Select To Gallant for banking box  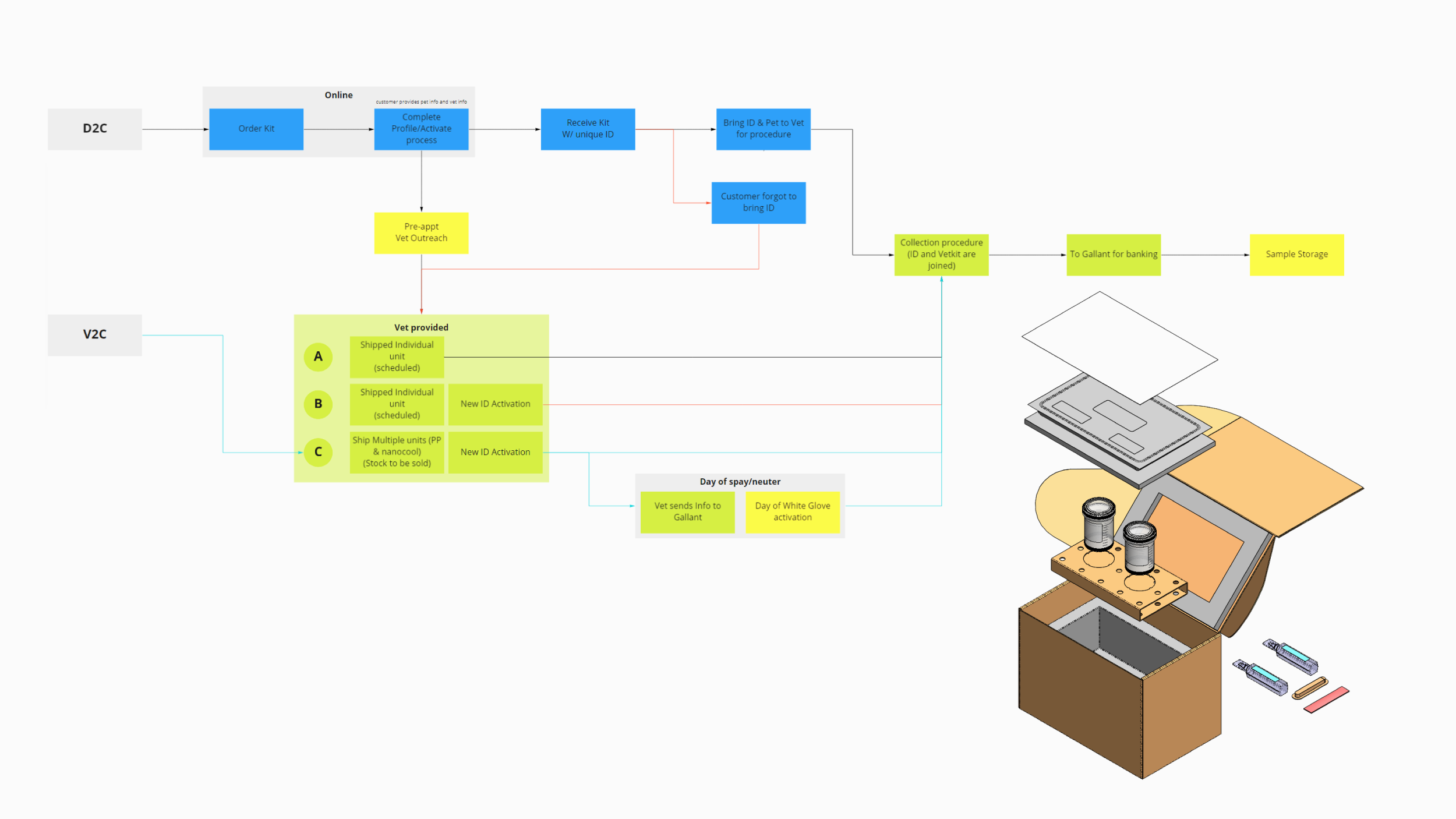click(1113, 255)
